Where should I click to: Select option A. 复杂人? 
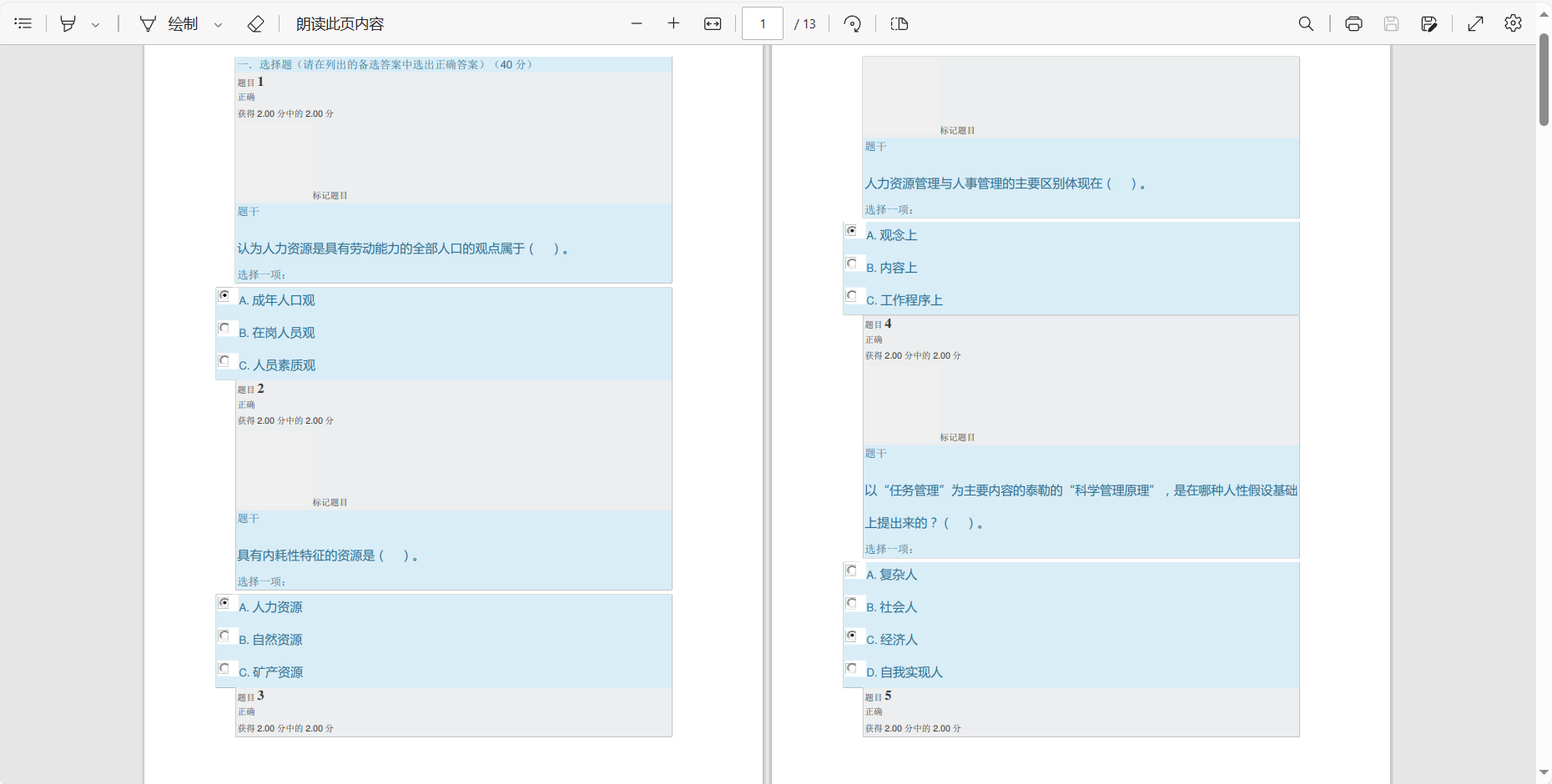(852, 570)
